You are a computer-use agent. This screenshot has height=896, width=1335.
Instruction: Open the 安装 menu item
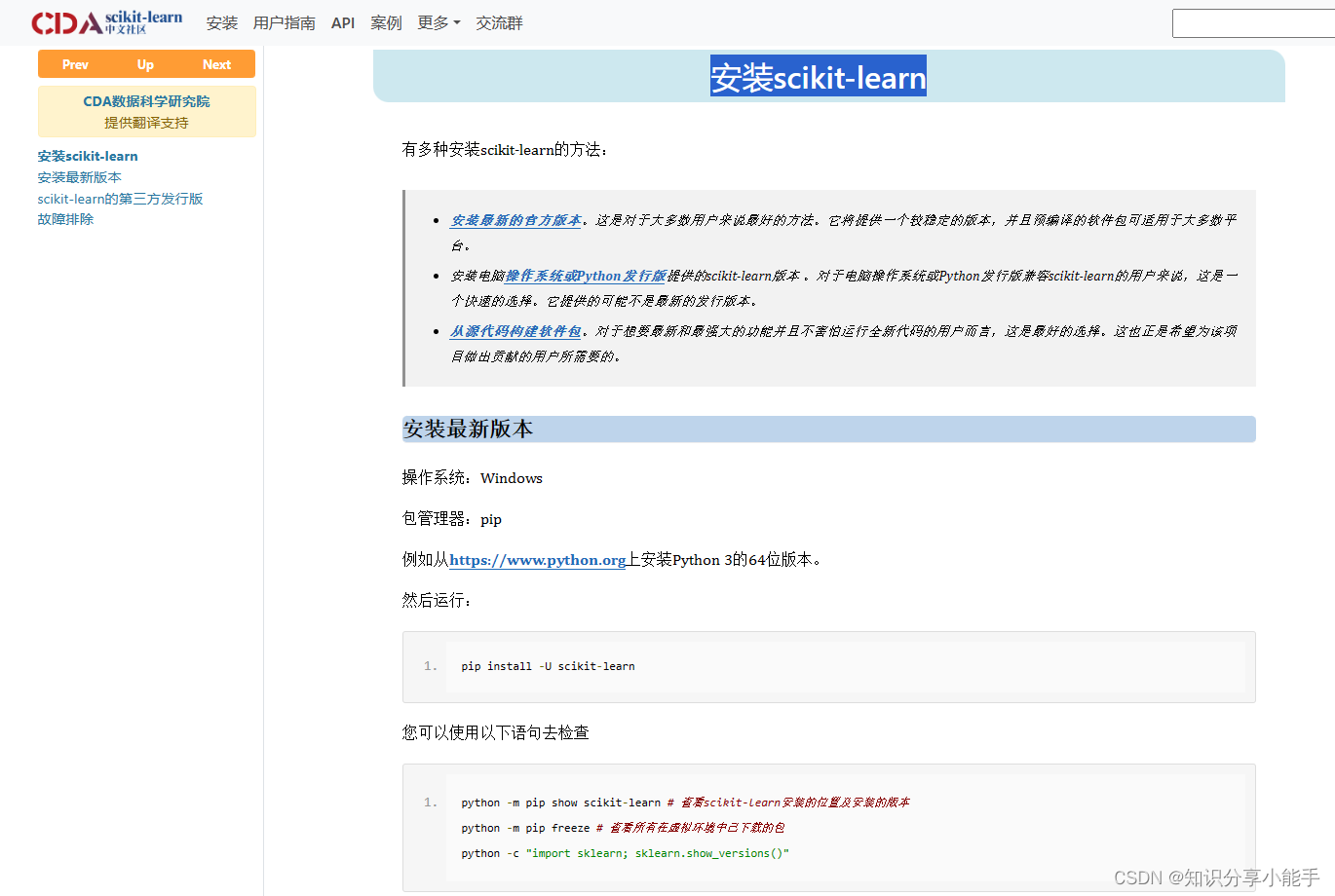(222, 22)
